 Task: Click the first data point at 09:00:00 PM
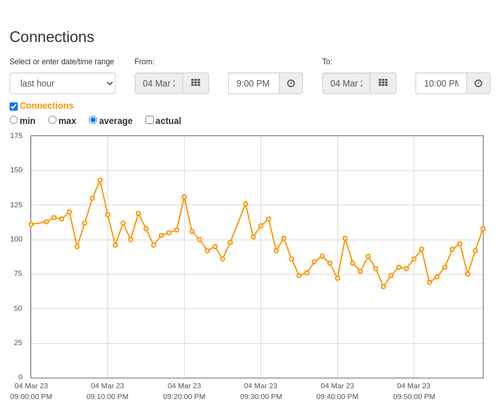(31, 225)
